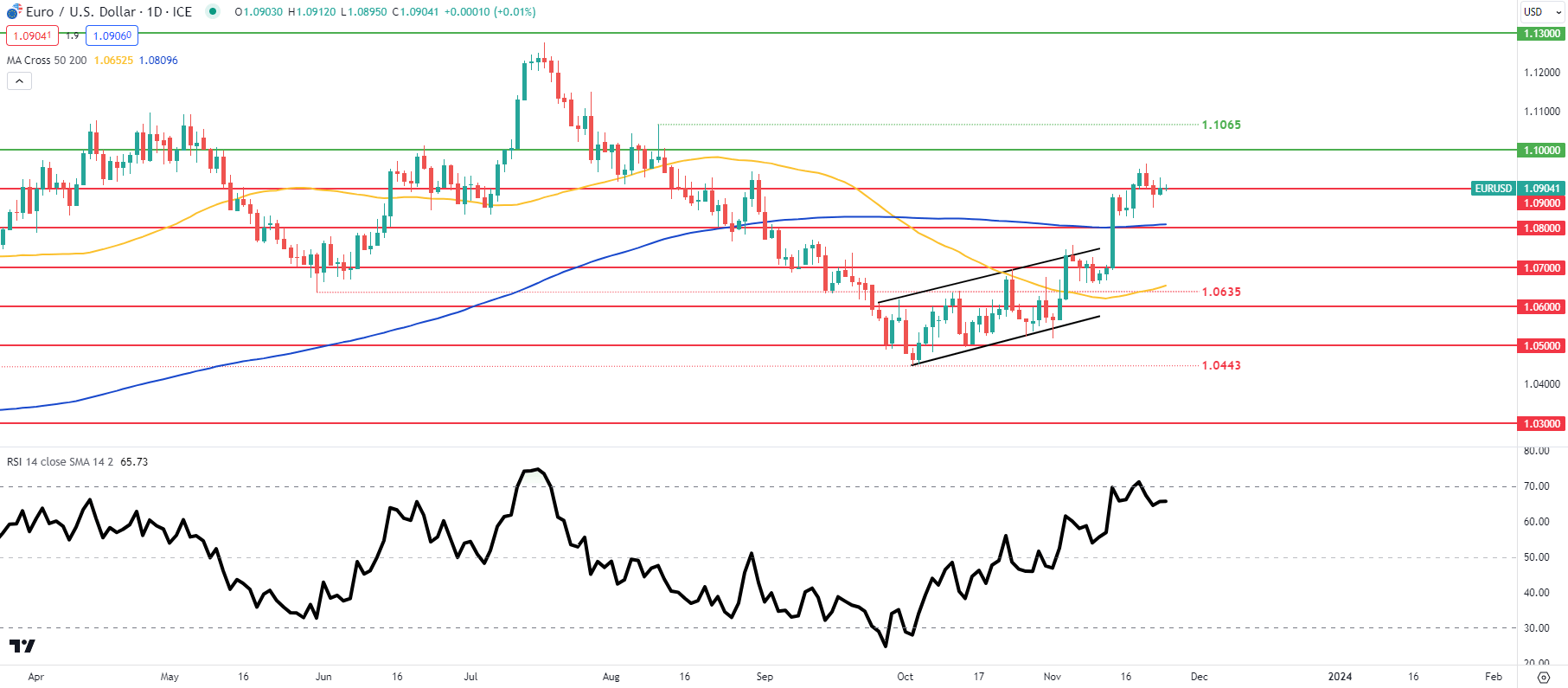Image resolution: width=1568 pixels, height=688 pixels.
Task: Click the Jul label on time axis
Action: point(470,677)
